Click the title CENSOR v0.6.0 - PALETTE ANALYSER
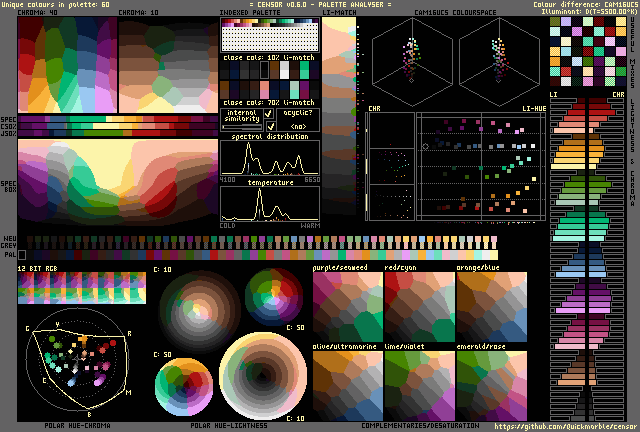640x432 pixels. (x=320, y=4)
